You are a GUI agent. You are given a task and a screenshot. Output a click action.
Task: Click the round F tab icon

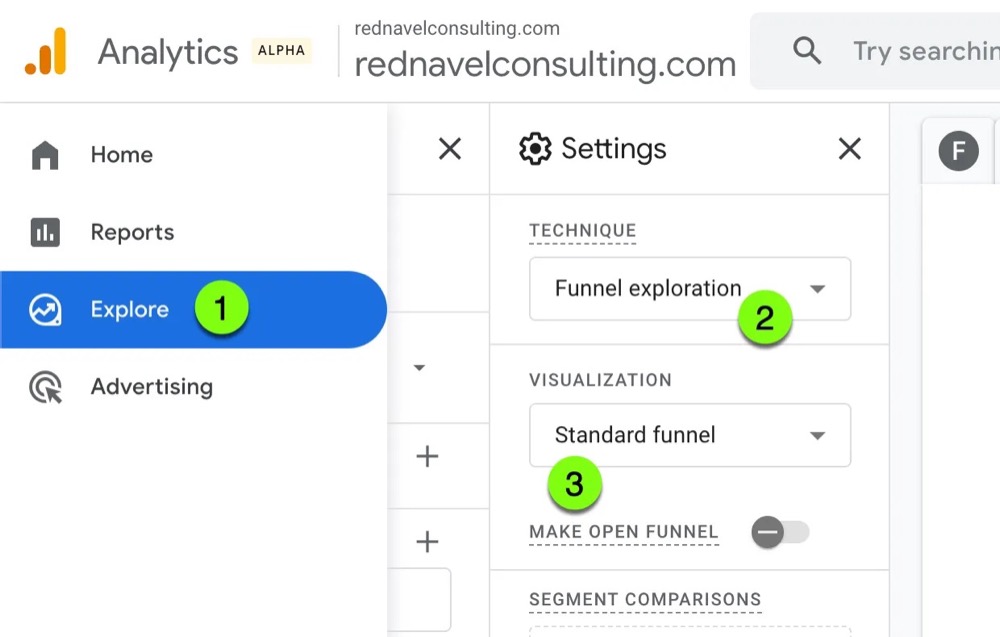(958, 151)
